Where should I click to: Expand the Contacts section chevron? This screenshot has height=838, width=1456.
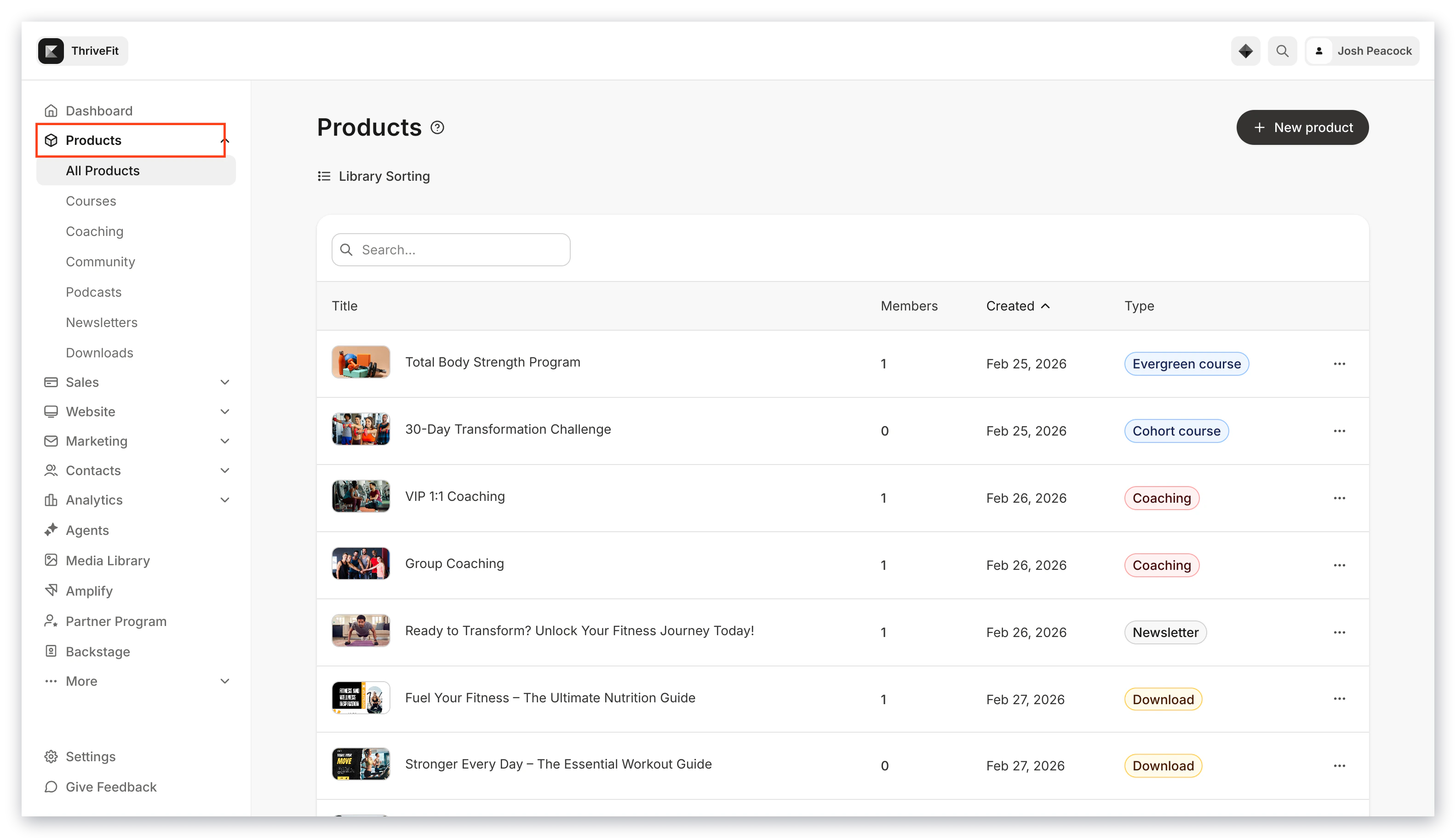pyautogui.click(x=225, y=470)
